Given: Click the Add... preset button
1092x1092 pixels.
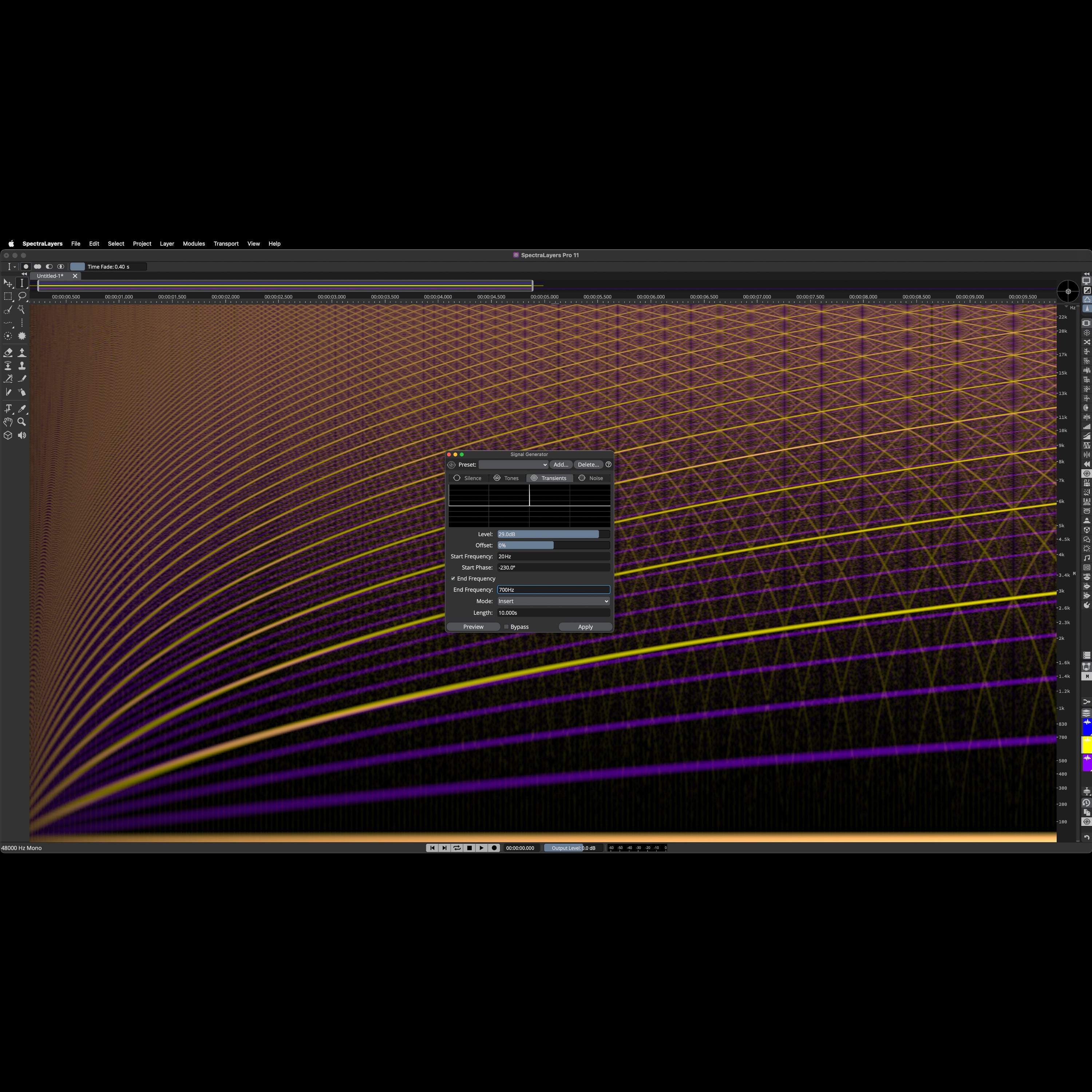Looking at the screenshot, I should click(x=561, y=464).
